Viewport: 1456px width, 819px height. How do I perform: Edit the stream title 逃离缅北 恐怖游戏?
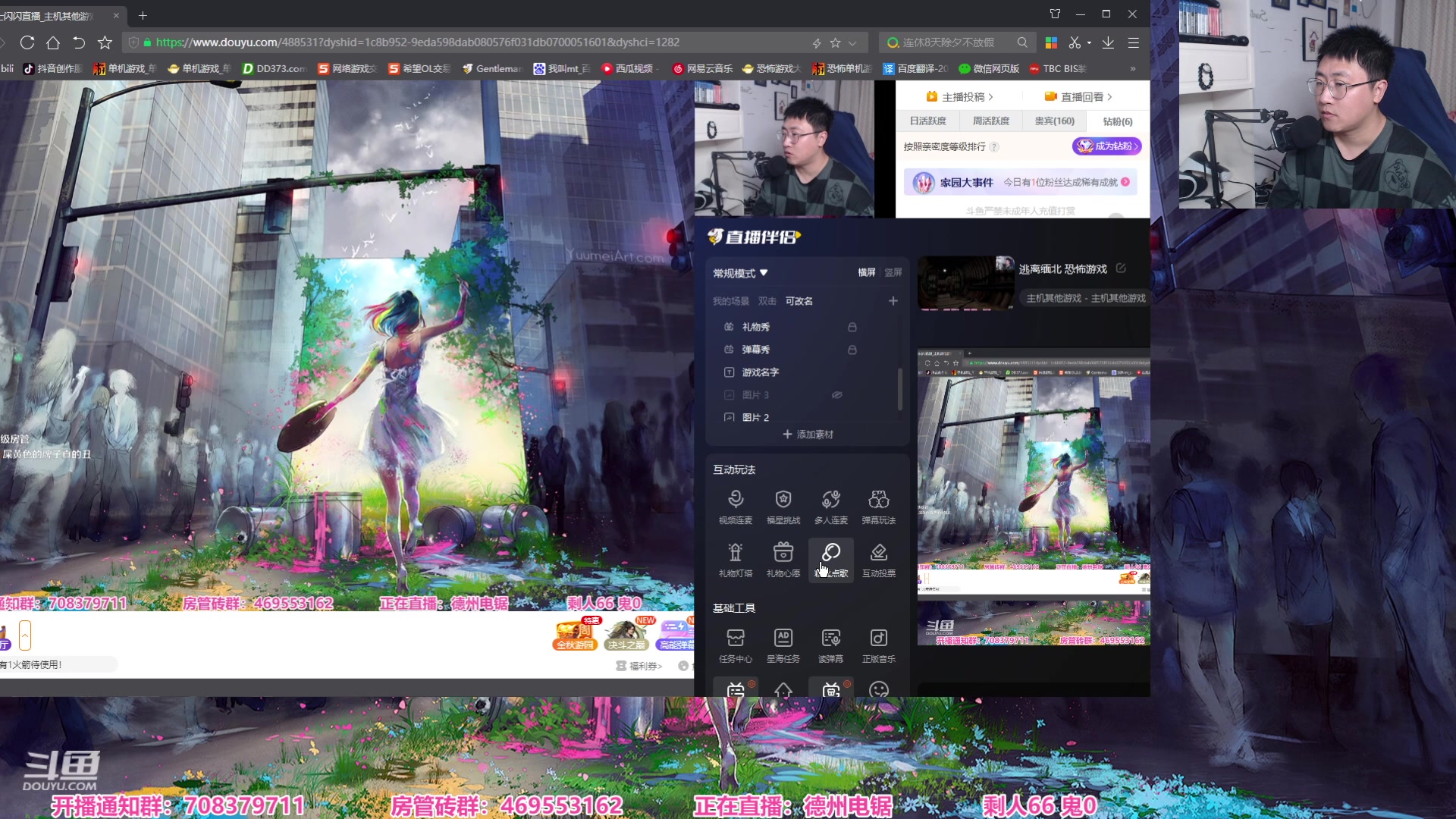click(1121, 268)
